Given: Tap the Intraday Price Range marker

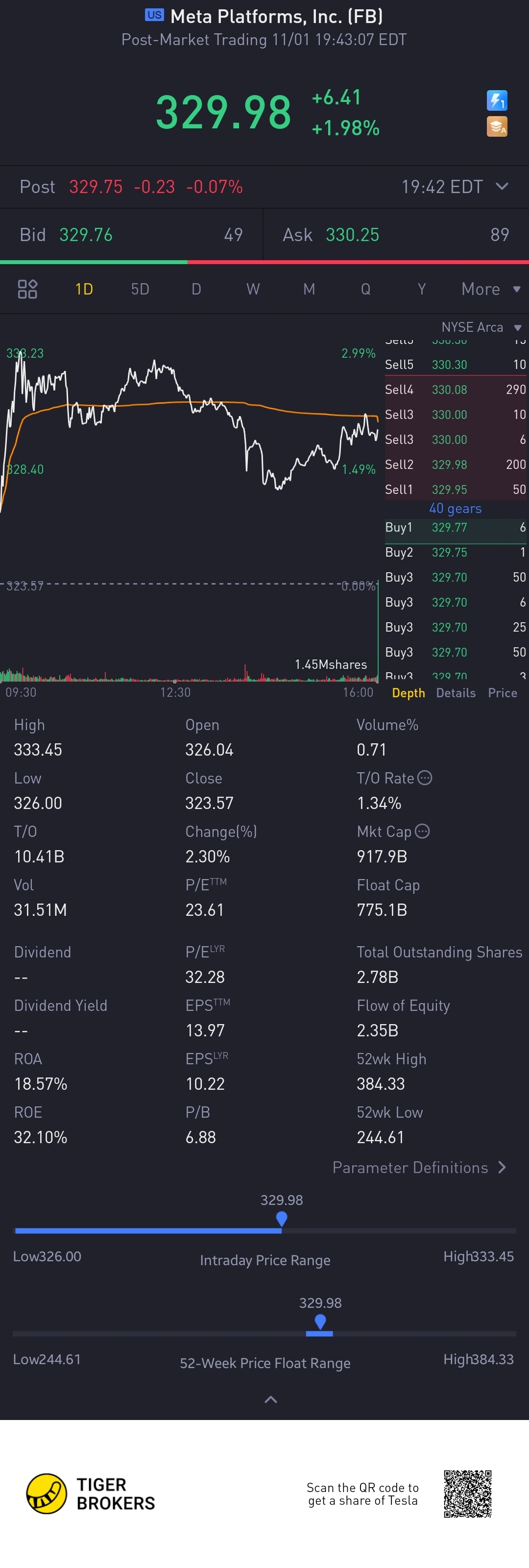Looking at the screenshot, I should [281, 1219].
